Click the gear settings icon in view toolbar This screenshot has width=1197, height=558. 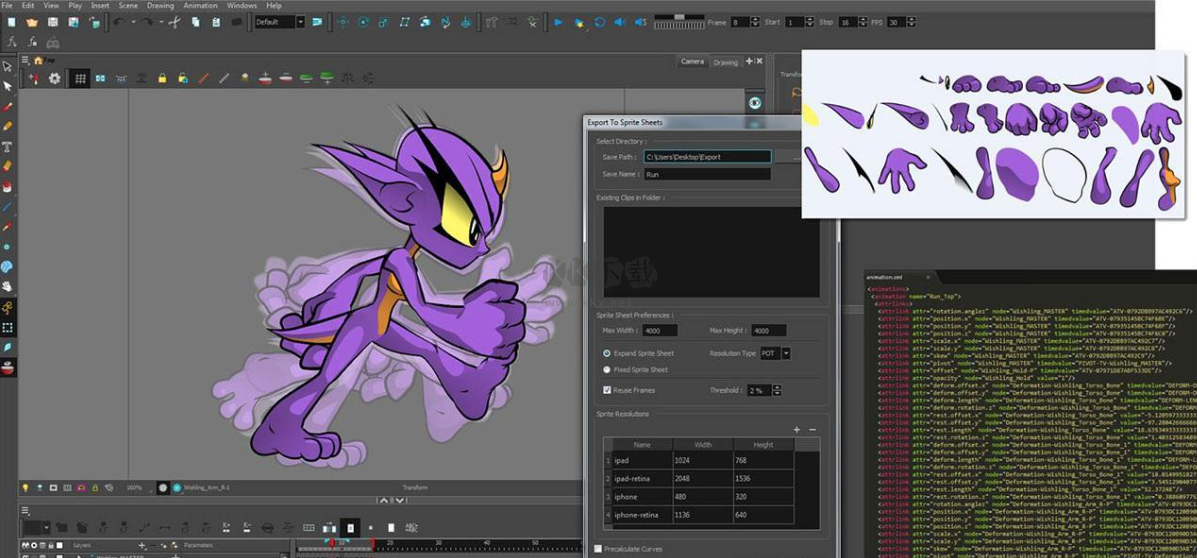pos(54,78)
